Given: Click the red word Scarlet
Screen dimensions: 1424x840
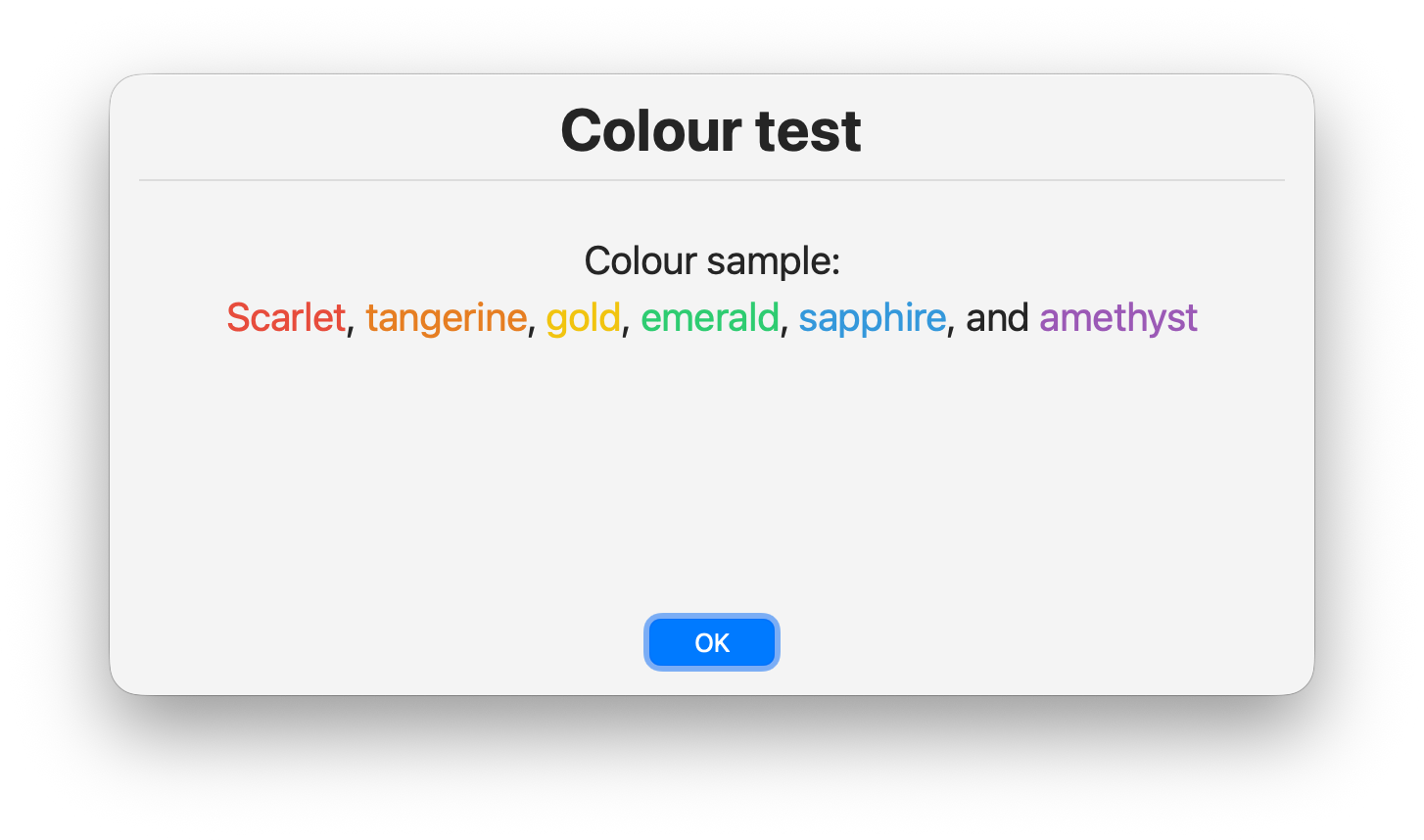Looking at the screenshot, I should 285,318.
